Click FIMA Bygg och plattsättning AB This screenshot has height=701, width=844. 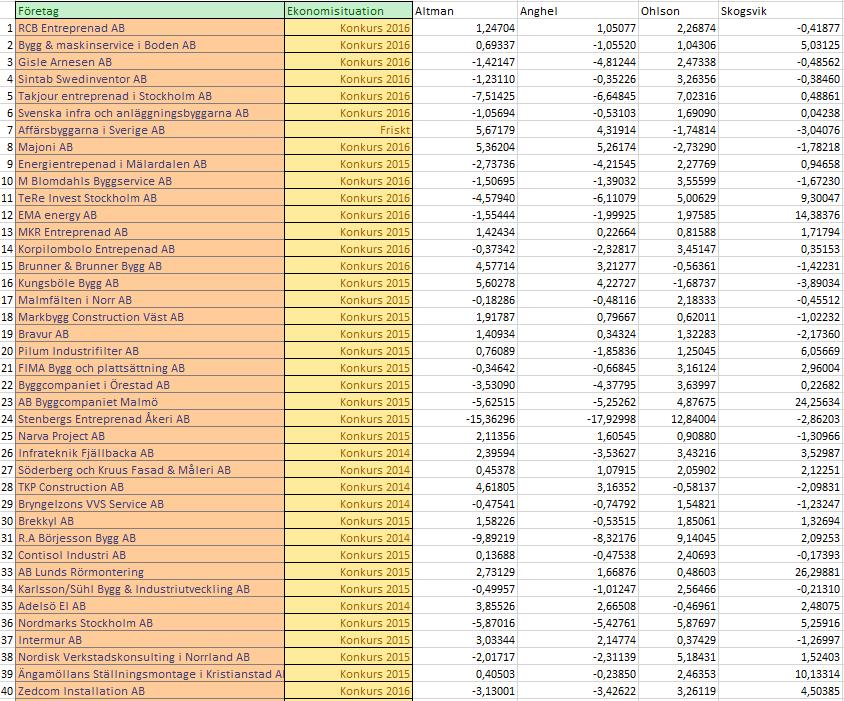[x=150, y=368]
